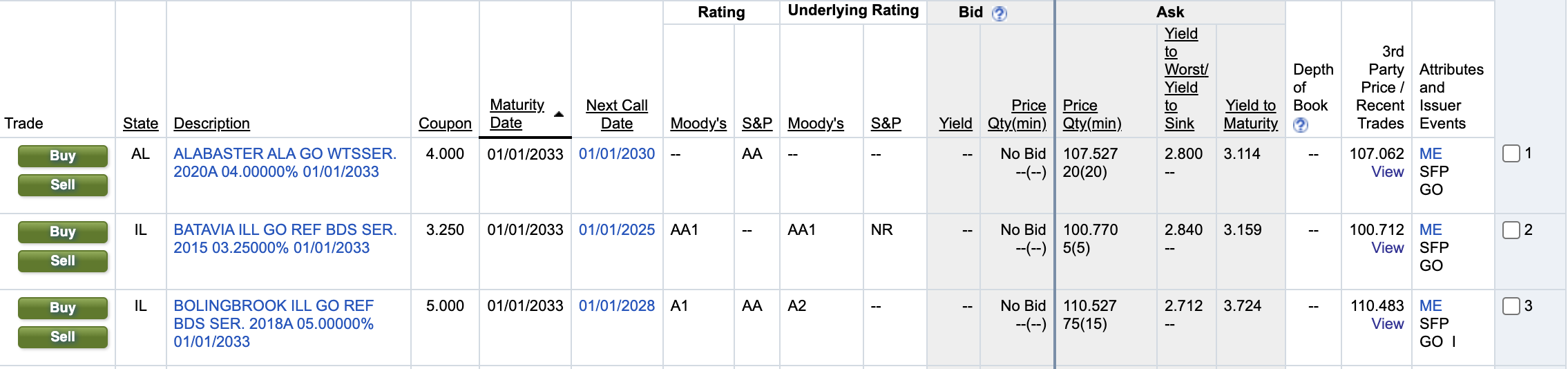Check the box for row 3 Bolingbrook

click(1511, 305)
